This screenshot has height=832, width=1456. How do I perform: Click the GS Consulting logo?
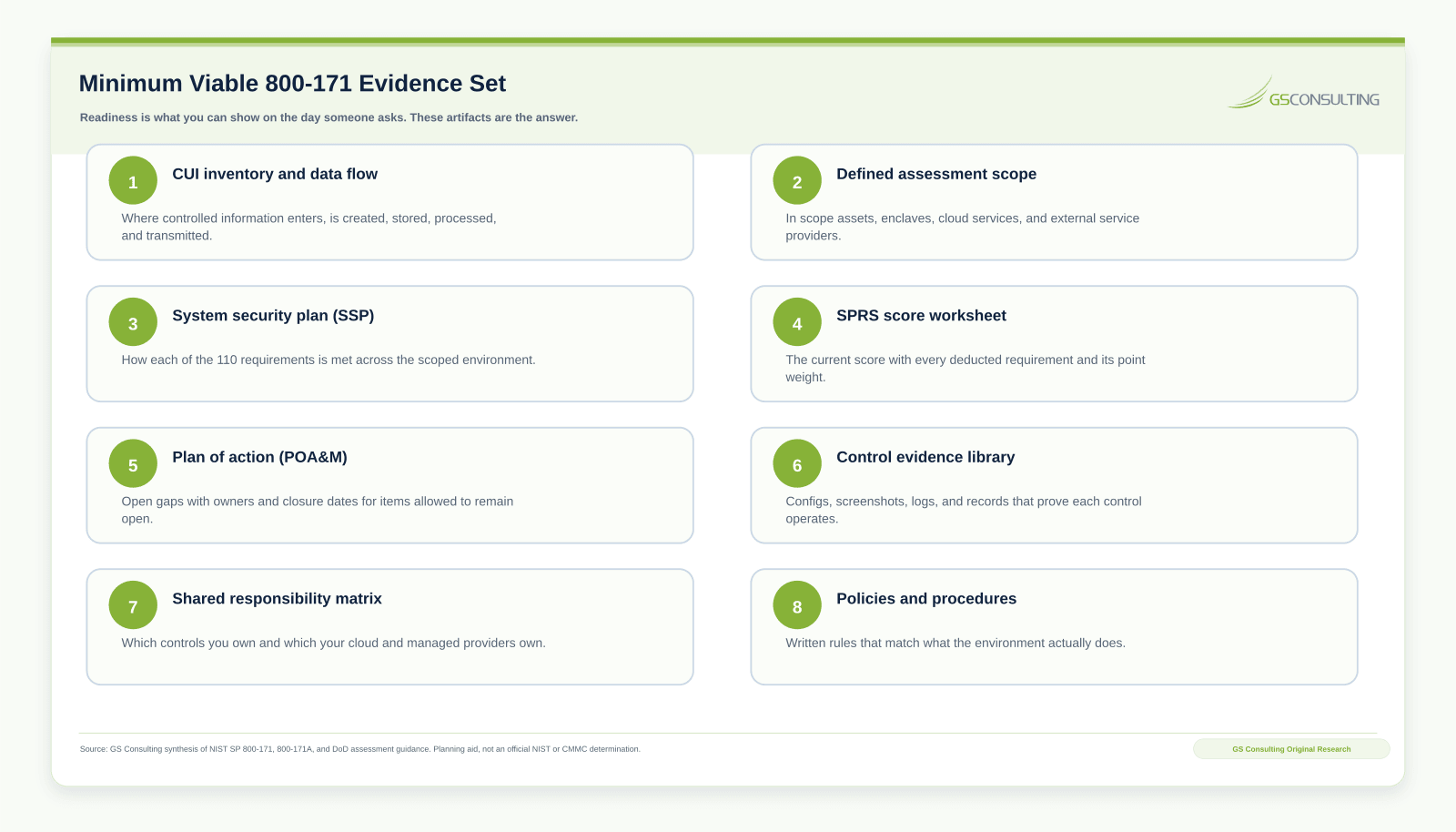1303,93
